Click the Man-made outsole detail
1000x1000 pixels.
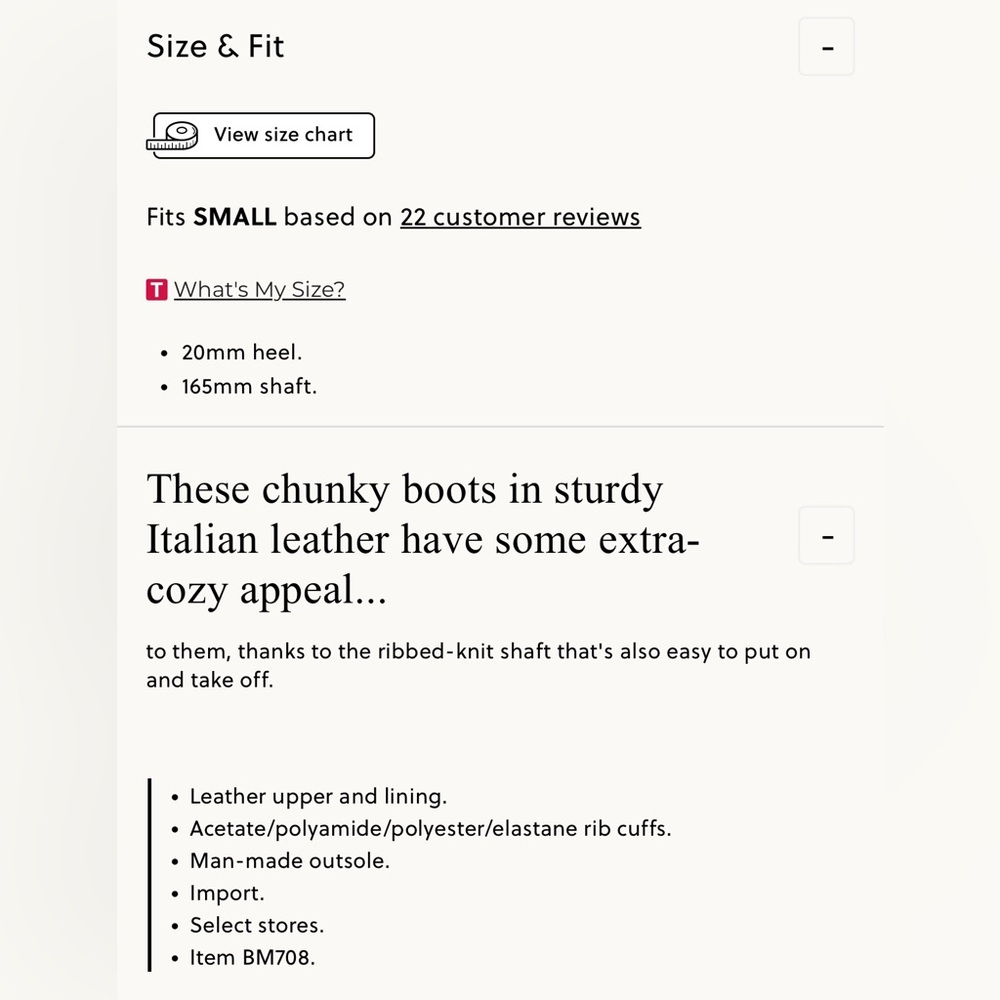pos(290,861)
